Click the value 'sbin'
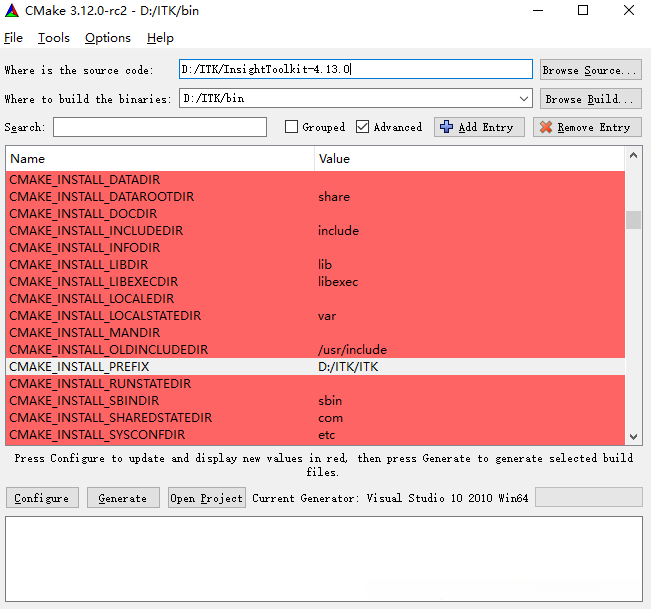The height and width of the screenshot is (609, 651). click(x=330, y=401)
